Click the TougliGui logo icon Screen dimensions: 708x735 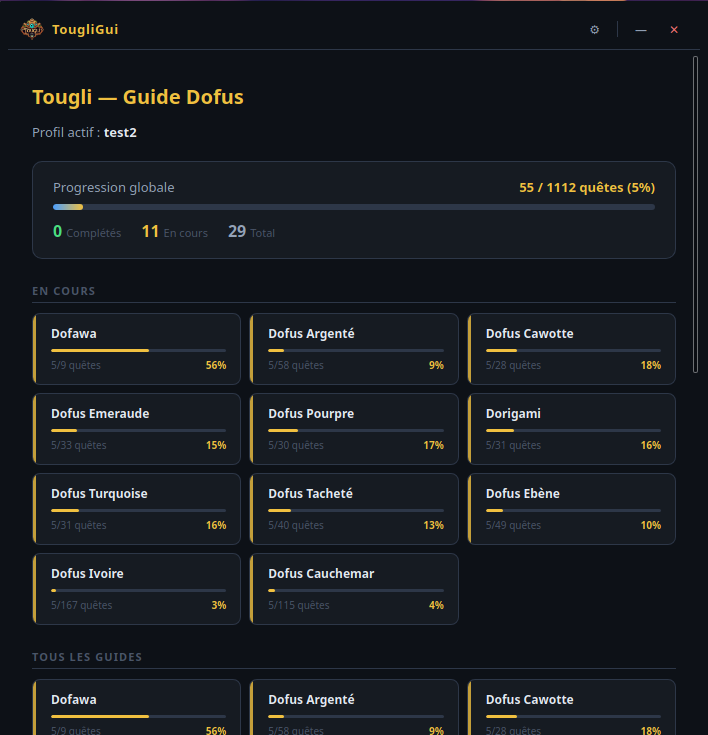[32, 29]
